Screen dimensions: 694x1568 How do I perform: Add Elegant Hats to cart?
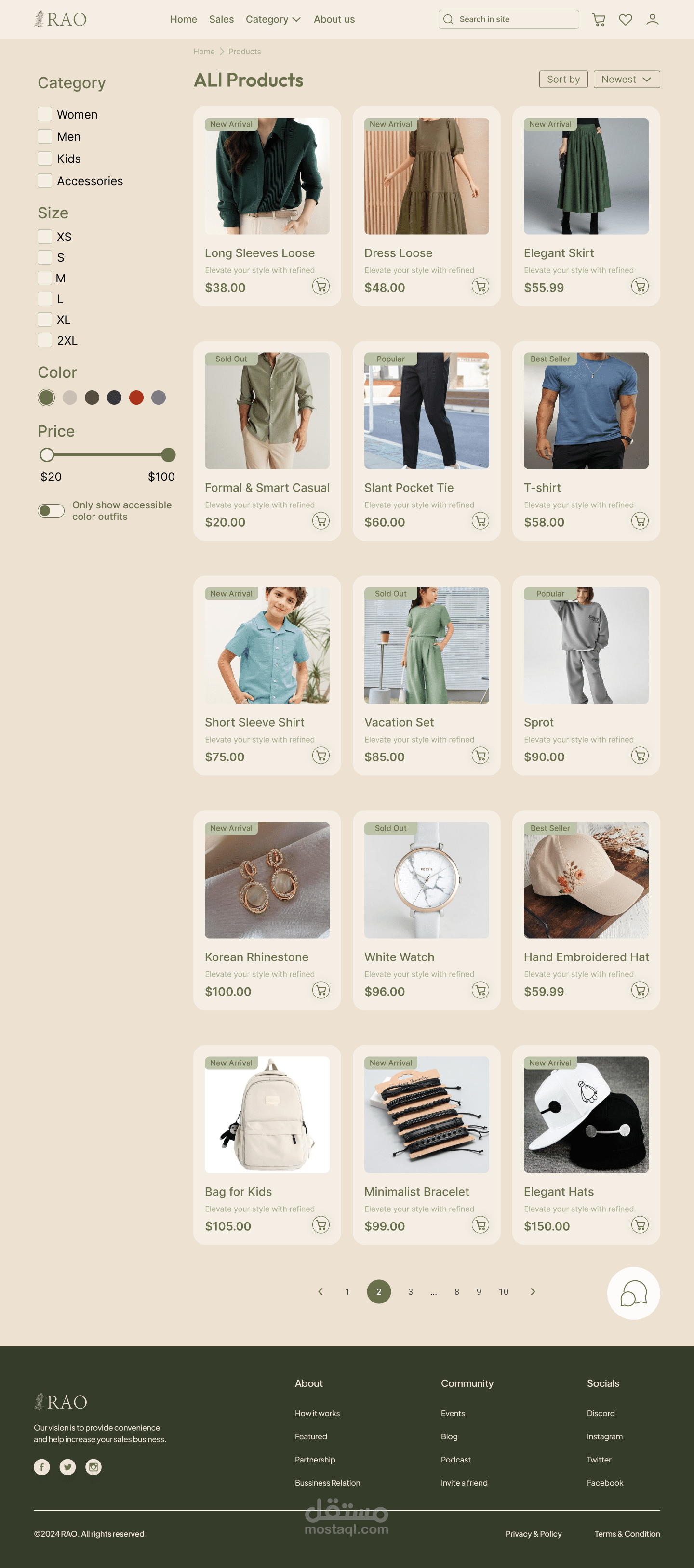[x=640, y=1224]
